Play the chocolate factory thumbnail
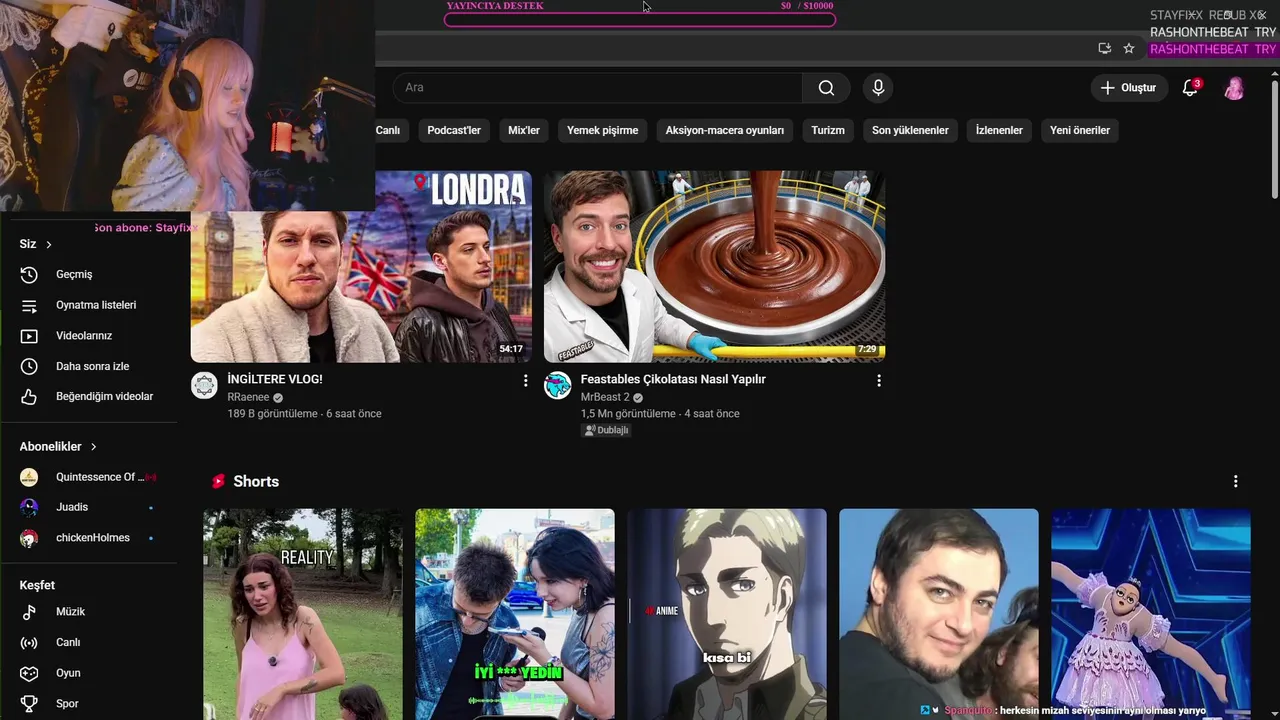 (x=714, y=266)
